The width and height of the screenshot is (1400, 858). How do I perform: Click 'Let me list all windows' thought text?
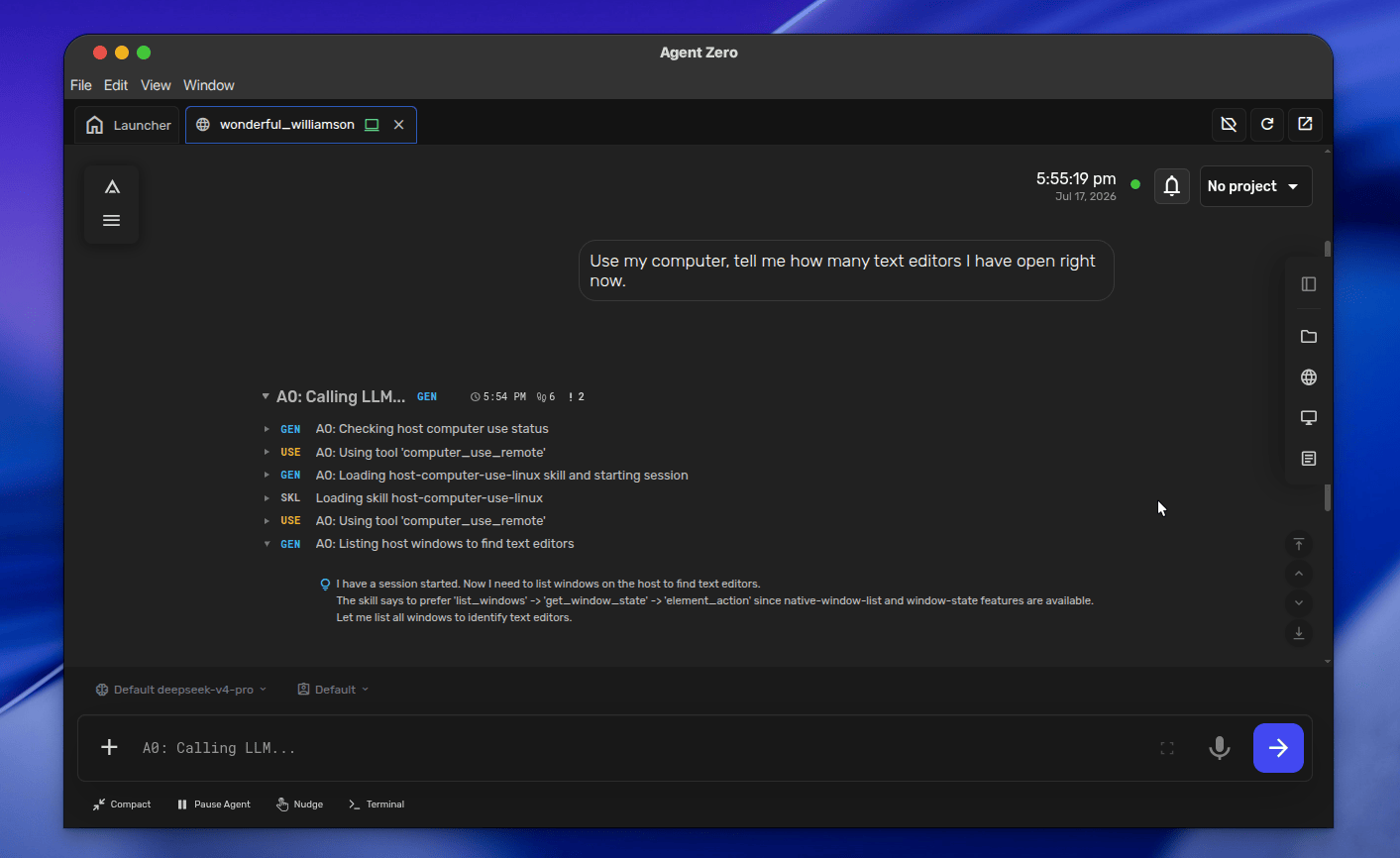pos(454,617)
